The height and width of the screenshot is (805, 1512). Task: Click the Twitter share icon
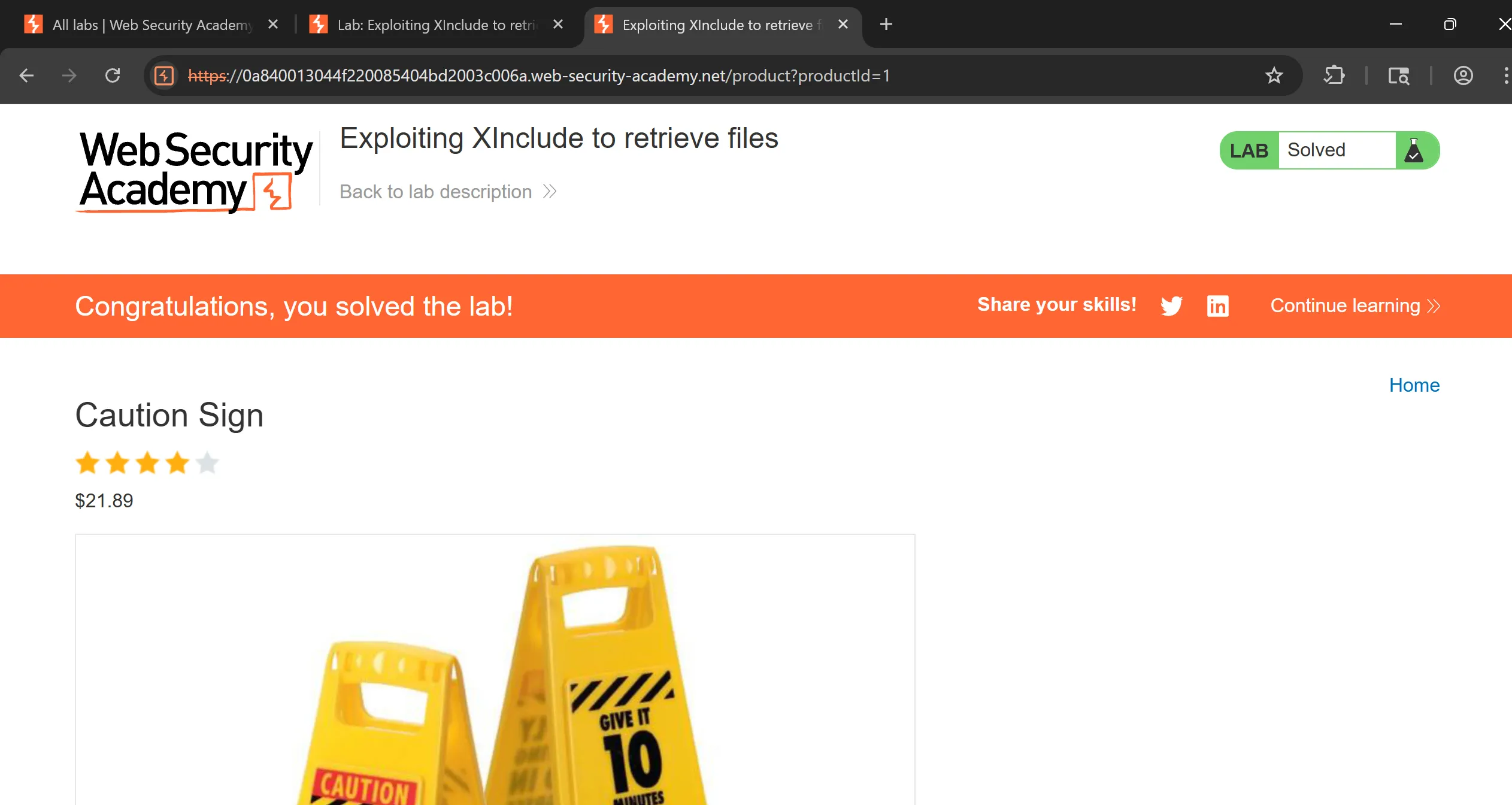tap(1171, 305)
